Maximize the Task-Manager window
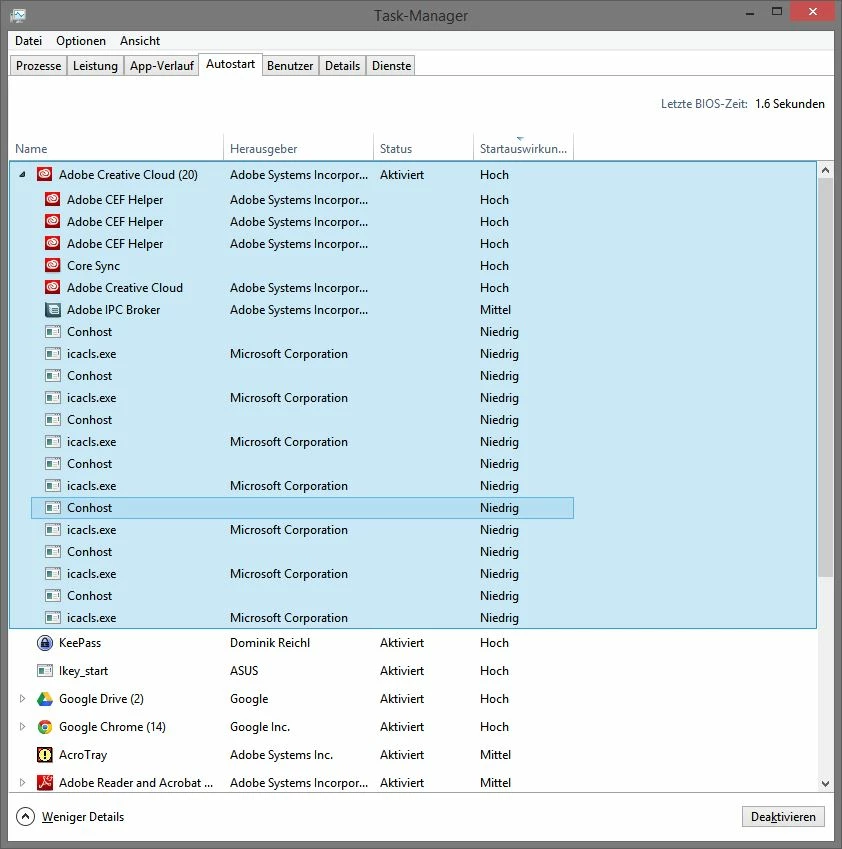Viewport: 842px width, 849px height. pos(776,11)
